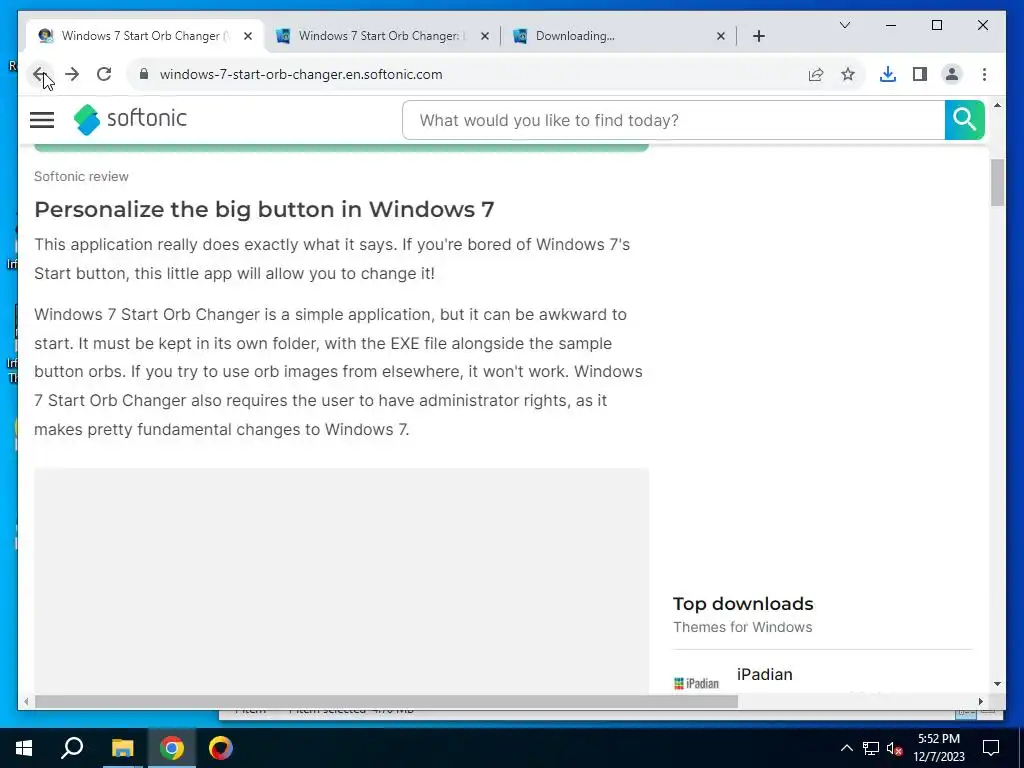Toggle Chrome side panel
Image resolution: width=1024 pixels, height=768 pixels.
[x=920, y=74]
